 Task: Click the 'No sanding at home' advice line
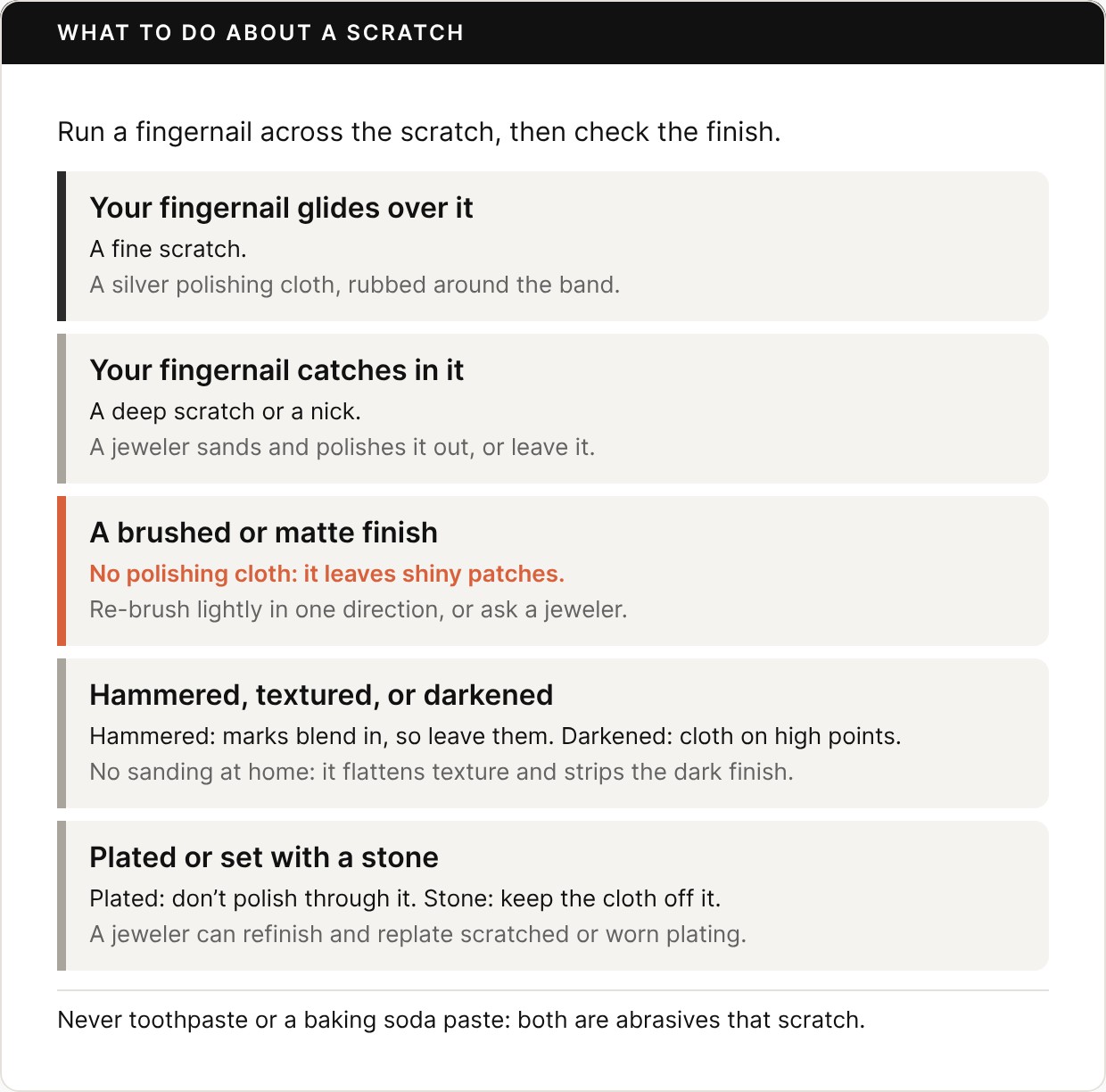click(442, 772)
